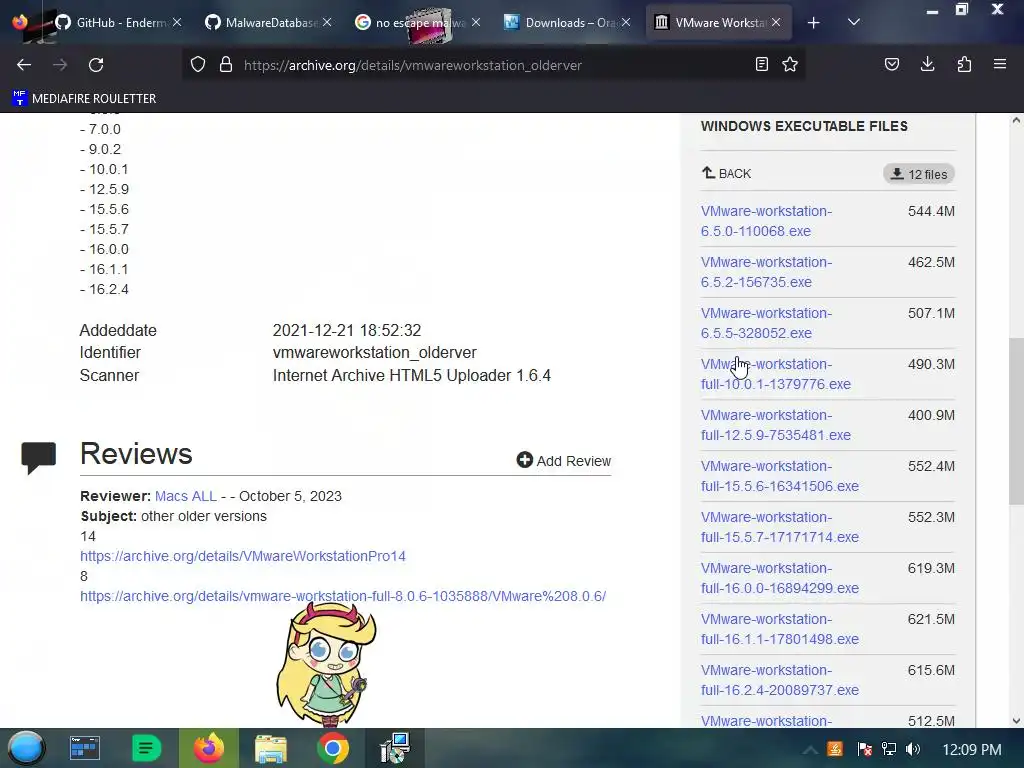Click the archive.org URL address field
Image resolution: width=1024 pixels, height=768 pixels.
pyautogui.click(x=496, y=65)
